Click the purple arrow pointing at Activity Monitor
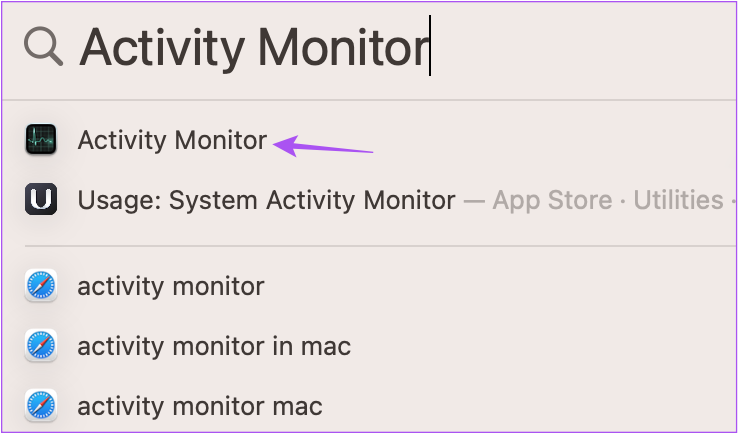This screenshot has height=434, width=738. pyautogui.click(x=324, y=147)
